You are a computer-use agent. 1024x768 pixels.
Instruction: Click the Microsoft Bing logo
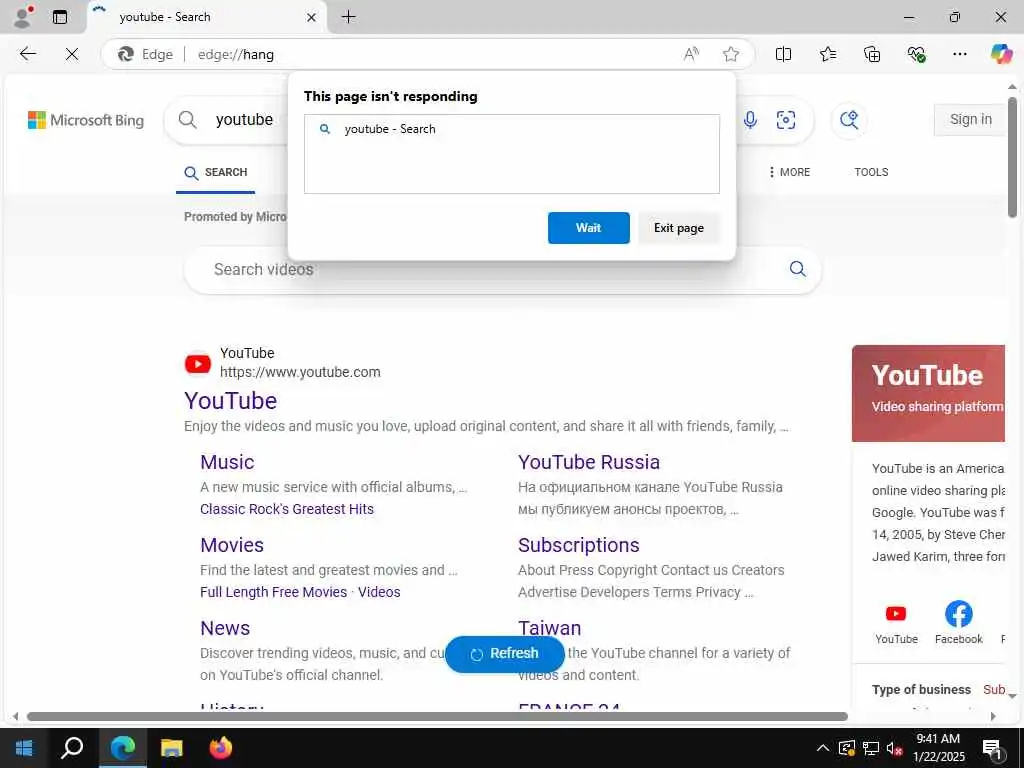point(86,120)
